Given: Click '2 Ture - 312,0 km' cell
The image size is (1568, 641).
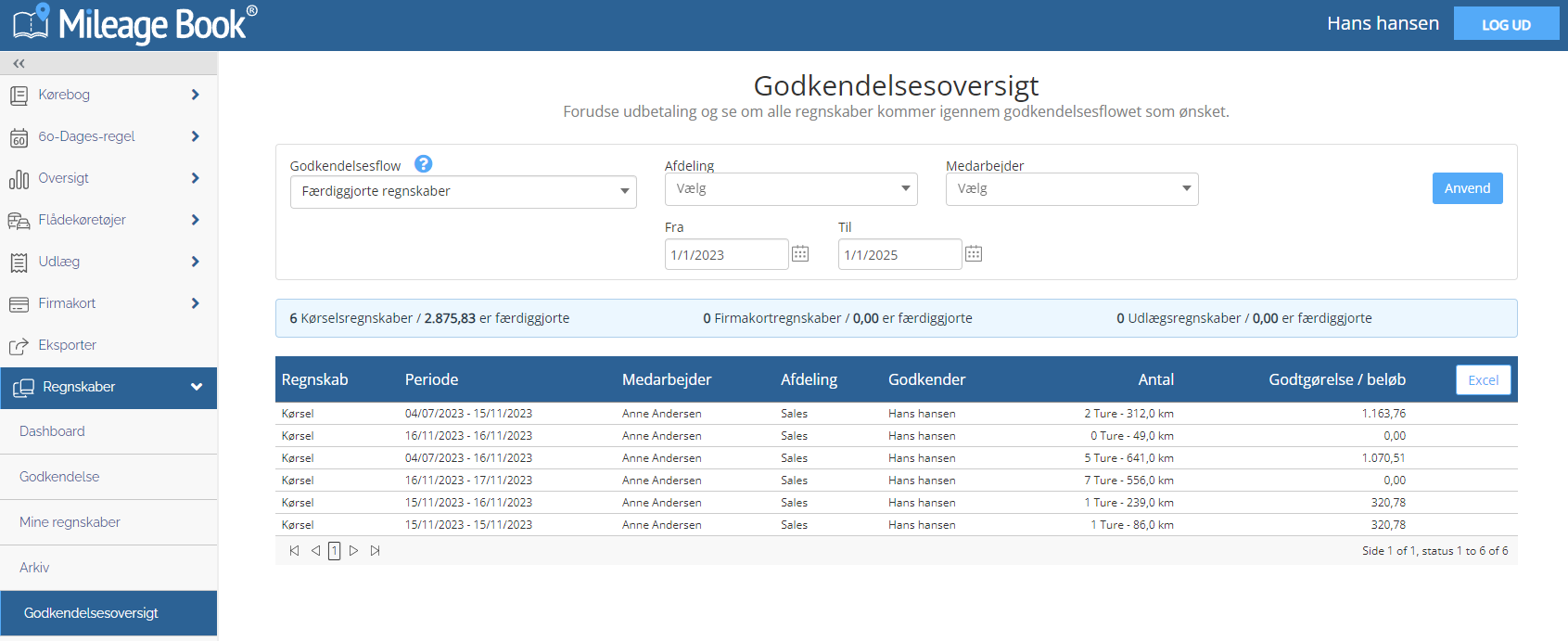Looking at the screenshot, I should [x=1128, y=414].
